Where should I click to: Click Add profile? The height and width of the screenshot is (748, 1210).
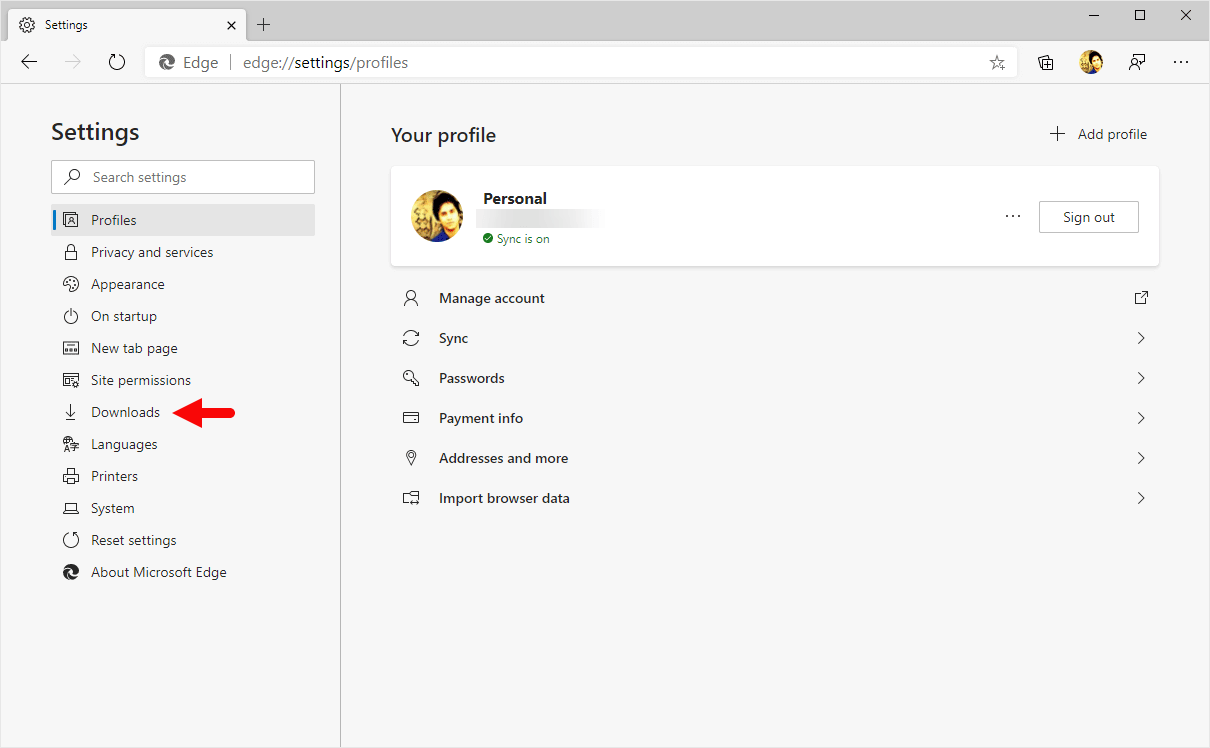[x=1097, y=133]
